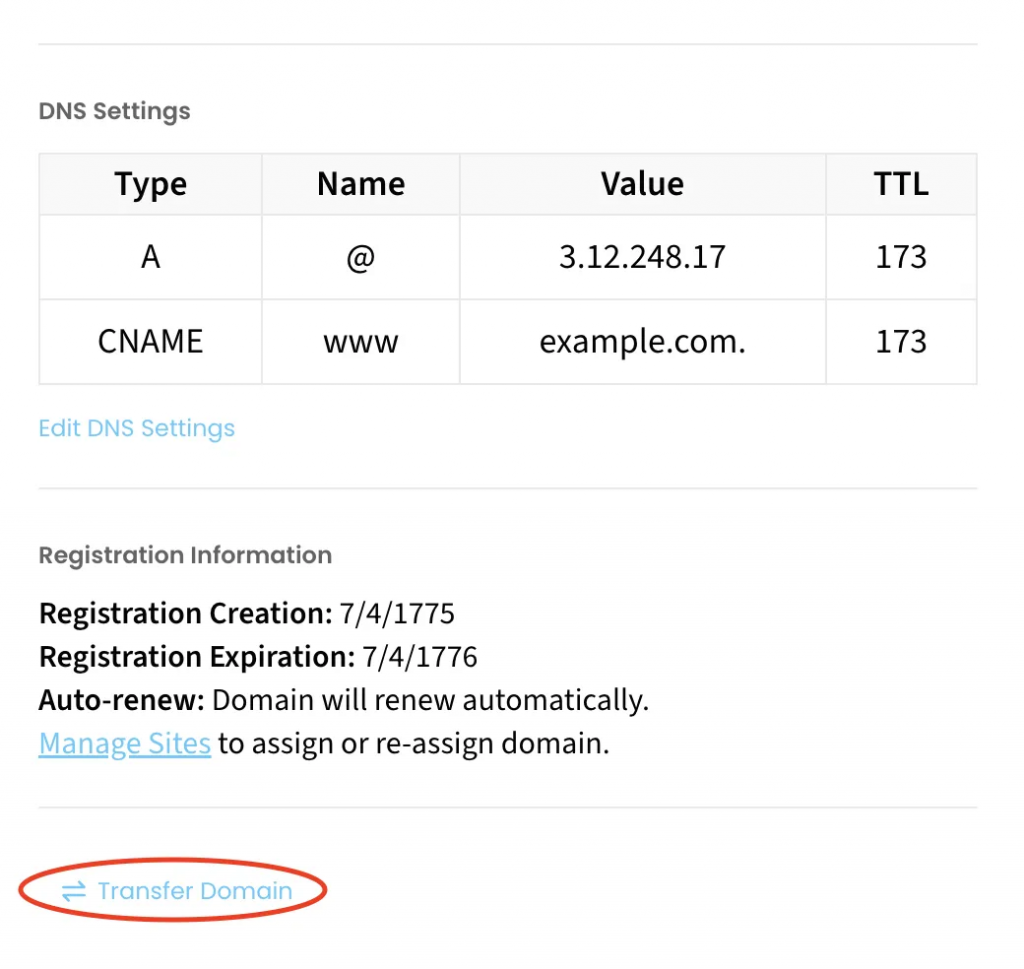Click the transfer arrows icon beside Transfer Domain
The image size is (1024, 969).
(x=74, y=891)
